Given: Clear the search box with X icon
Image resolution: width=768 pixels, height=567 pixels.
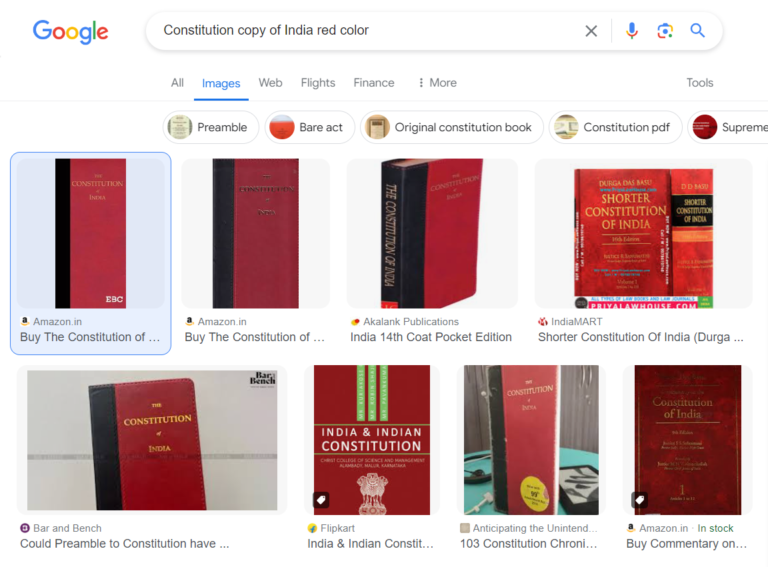Looking at the screenshot, I should click(591, 31).
